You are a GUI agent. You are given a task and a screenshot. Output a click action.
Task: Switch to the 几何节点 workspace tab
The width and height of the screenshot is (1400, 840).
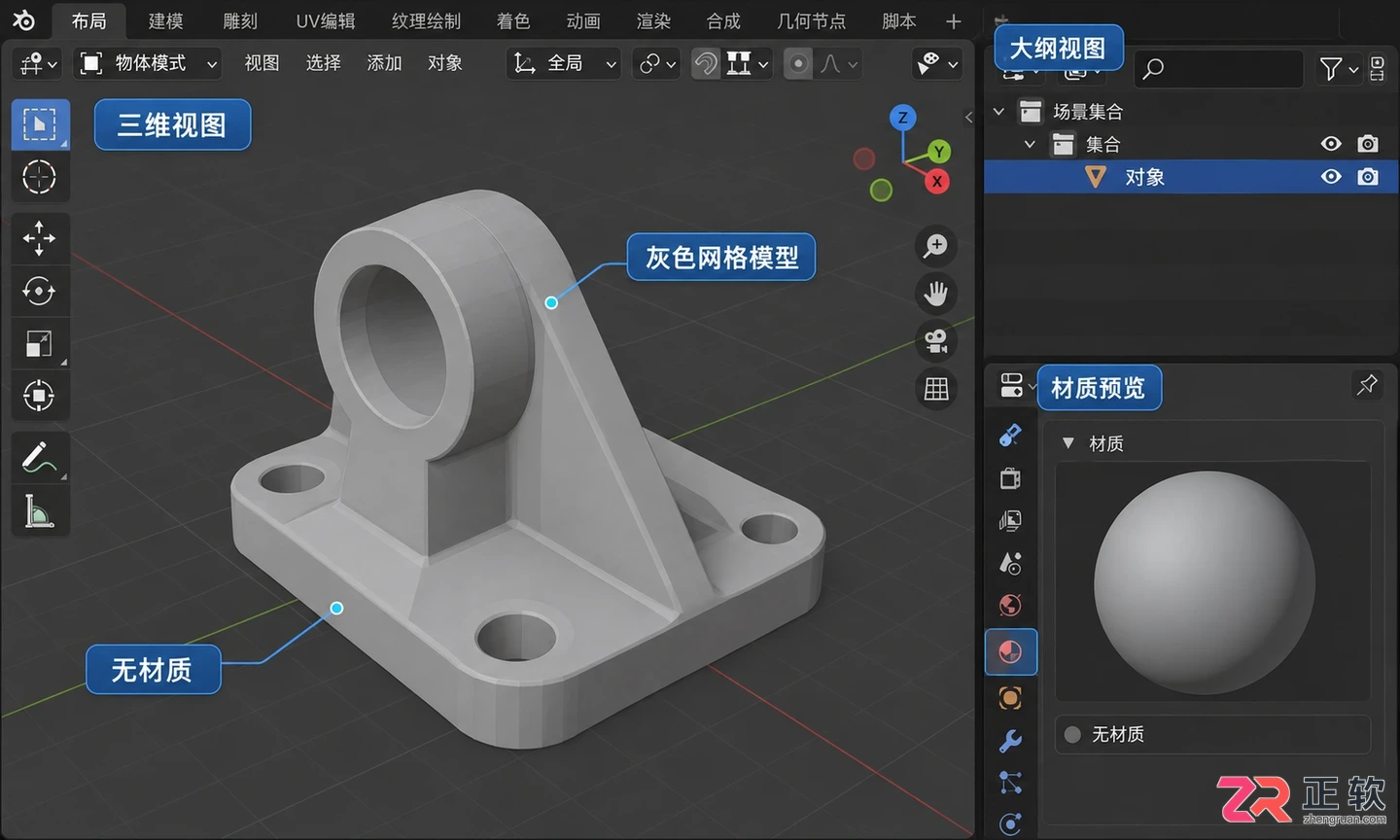(811, 20)
